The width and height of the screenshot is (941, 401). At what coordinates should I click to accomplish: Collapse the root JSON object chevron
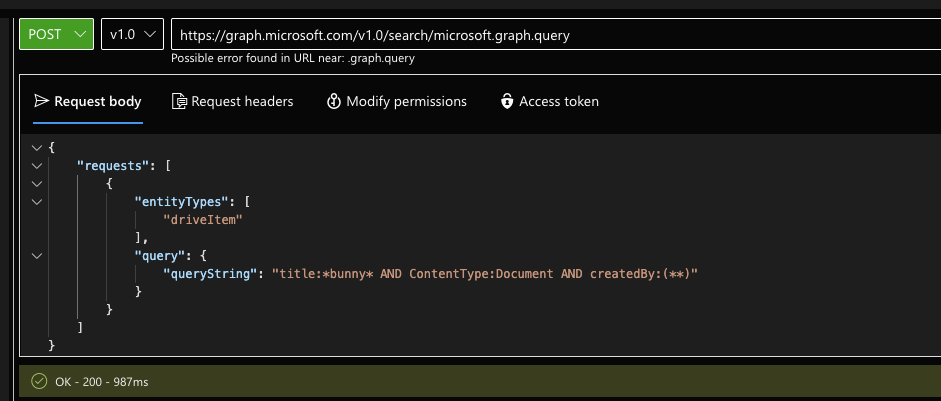[x=37, y=148]
